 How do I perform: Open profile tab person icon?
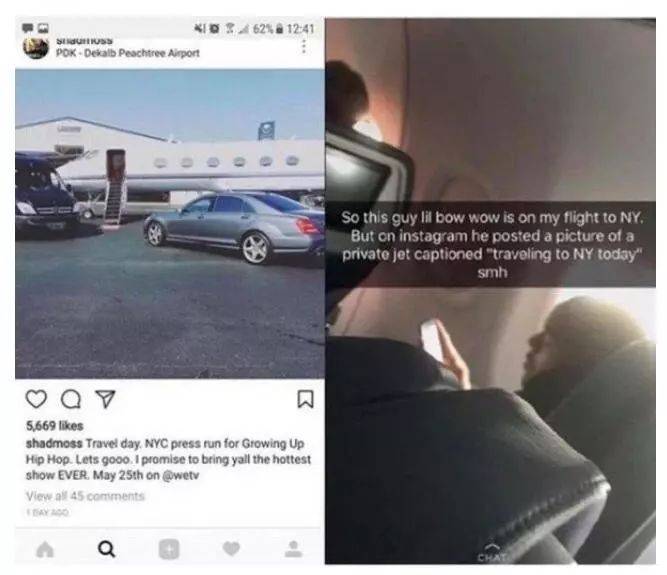pyautogui.click(x=294, y=549)
